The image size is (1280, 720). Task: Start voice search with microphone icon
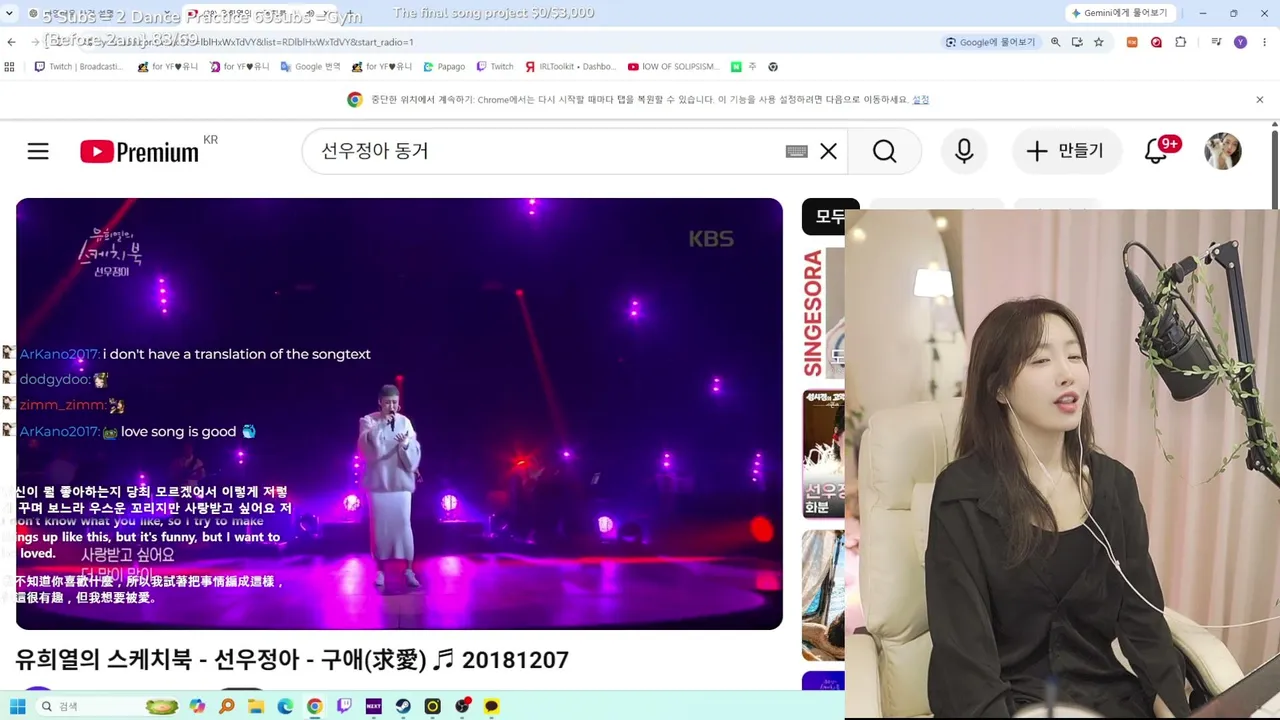[964, 151]
